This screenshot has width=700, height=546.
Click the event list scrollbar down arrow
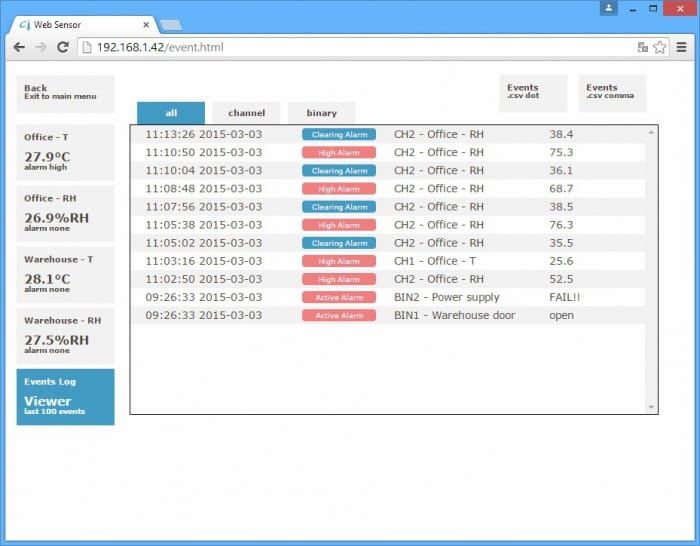[x=652, y=407]
